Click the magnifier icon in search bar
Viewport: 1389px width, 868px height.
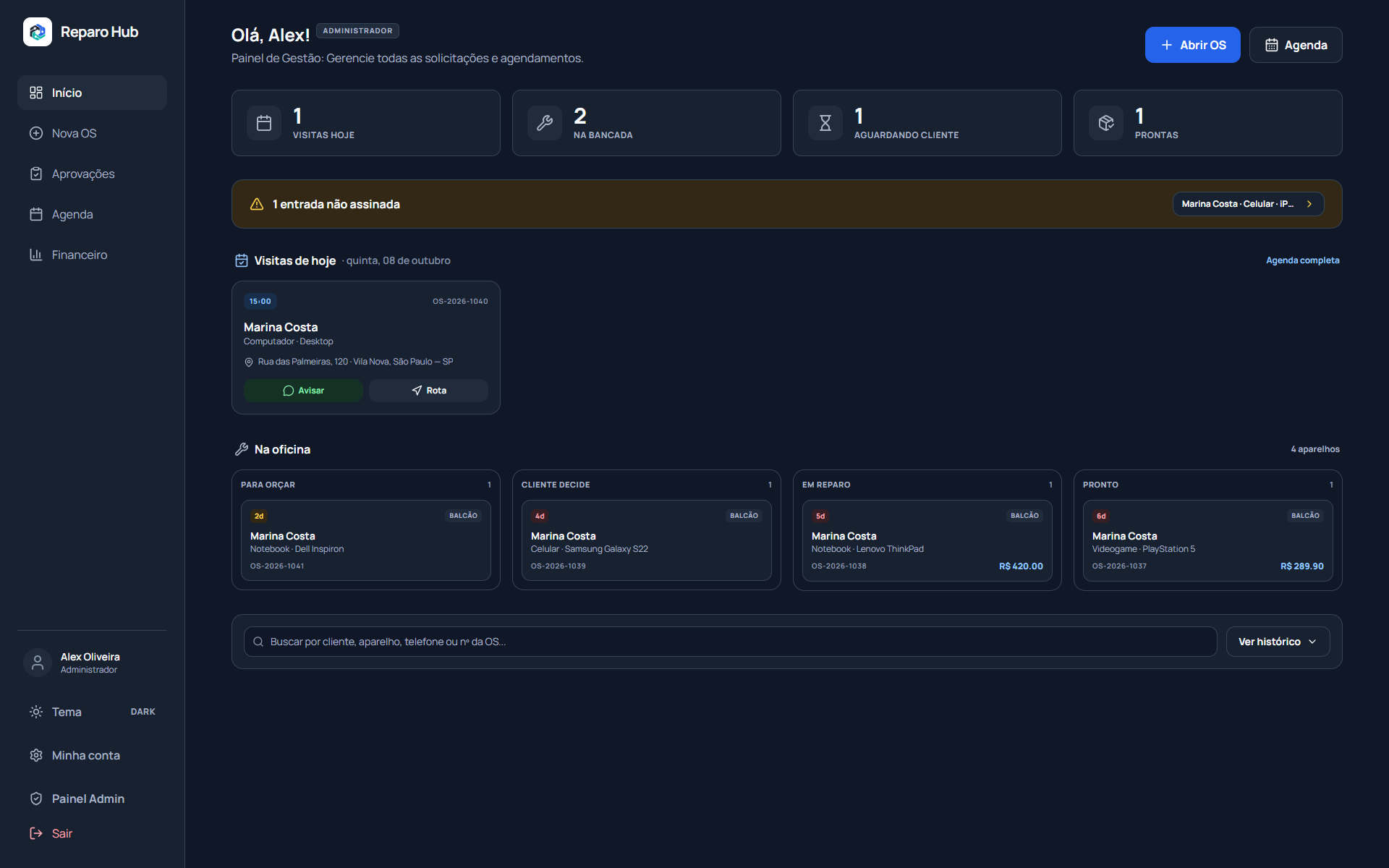pyautogui.click(x=258, y=642)
